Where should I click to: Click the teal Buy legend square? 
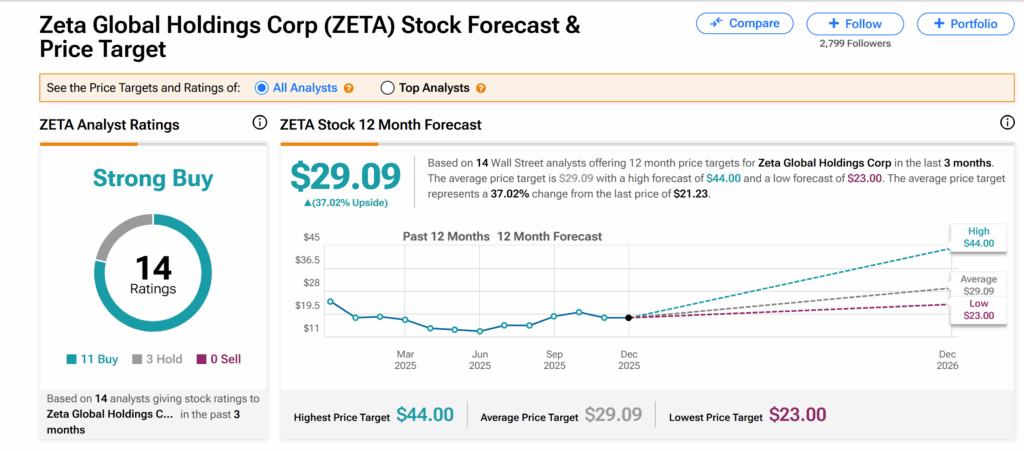pyautogui.click(x=71, y=359)
